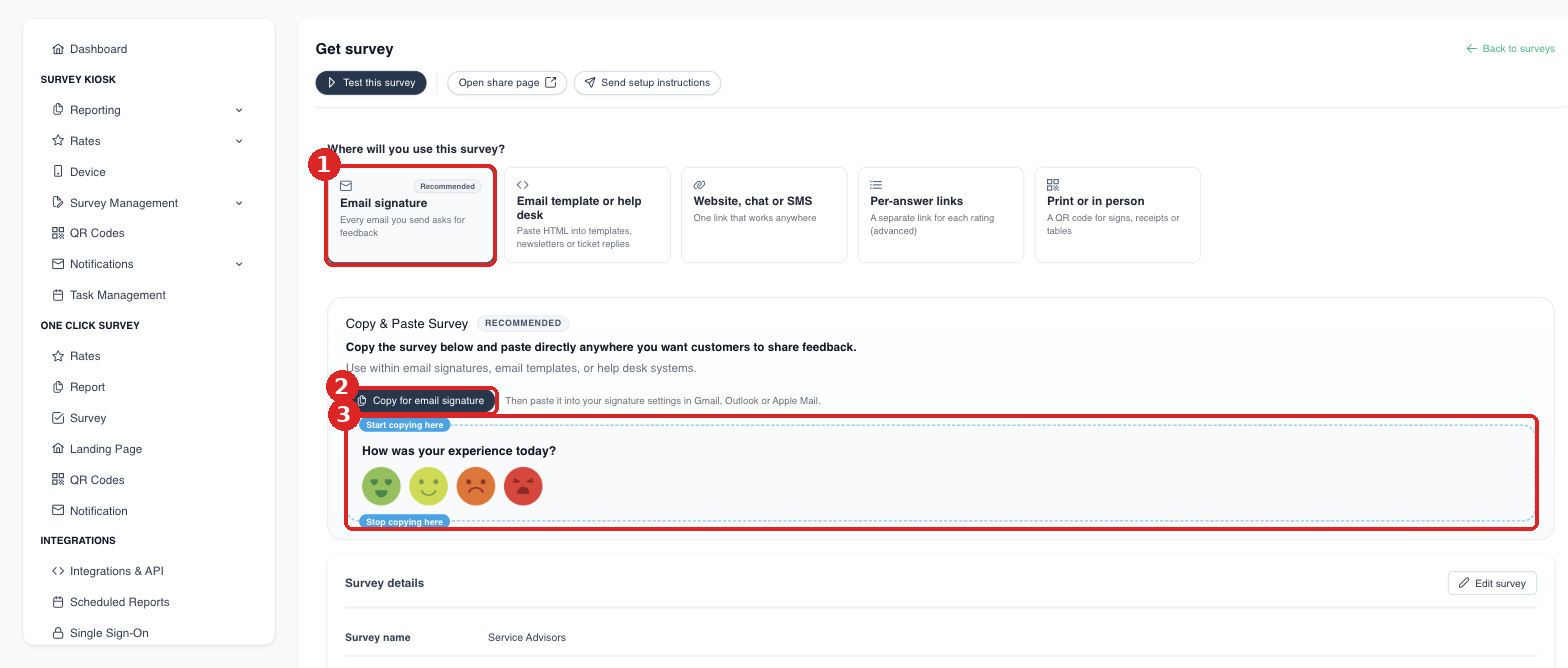Click the yellow-green smiling emoji face
Image resolution: width=1568 pixels, height=668 pixels.
click(x=429, y=487)
